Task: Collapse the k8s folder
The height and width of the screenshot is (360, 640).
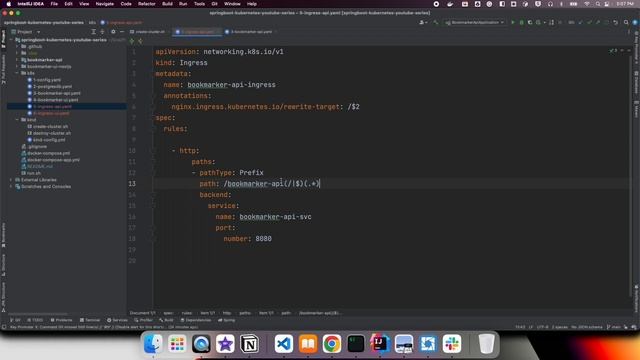Action: click(17, 73)
